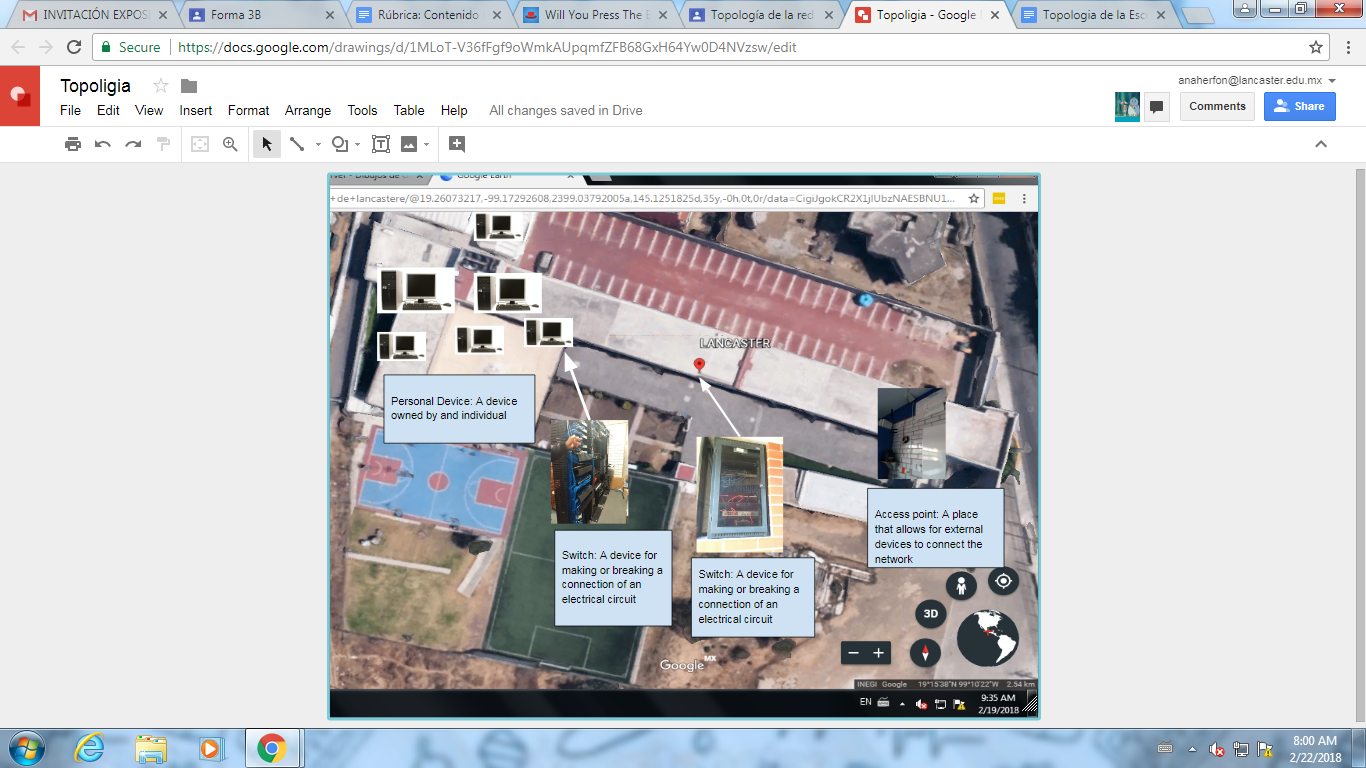Image resolution: width=1366 pixels, height=768 pixels.
Task: Open the Edit menu
Action: click(x=108, y=110)
